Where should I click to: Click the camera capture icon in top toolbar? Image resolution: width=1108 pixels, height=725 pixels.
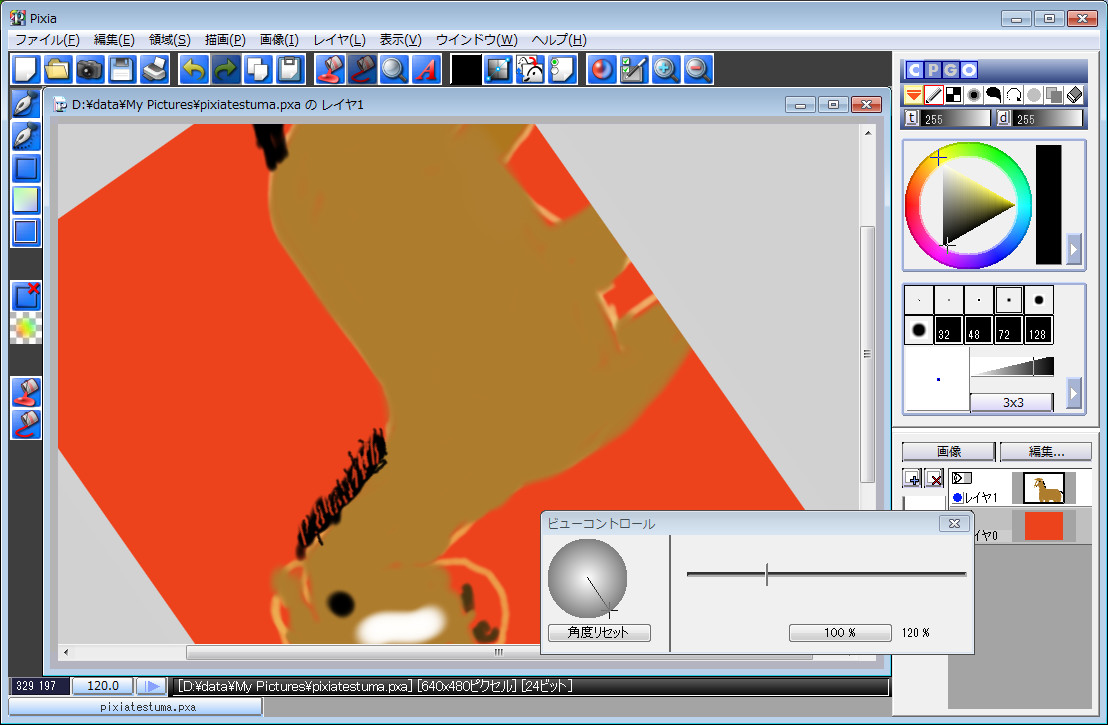tap(88, 69)
